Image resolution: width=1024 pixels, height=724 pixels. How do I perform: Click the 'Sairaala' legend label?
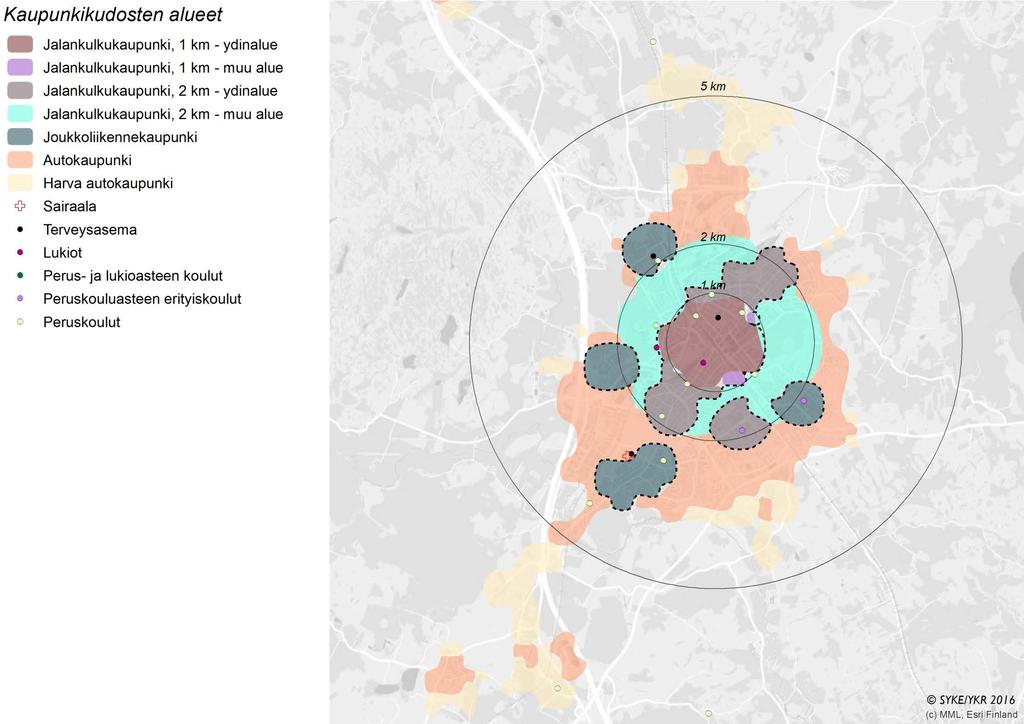[70, 206]
